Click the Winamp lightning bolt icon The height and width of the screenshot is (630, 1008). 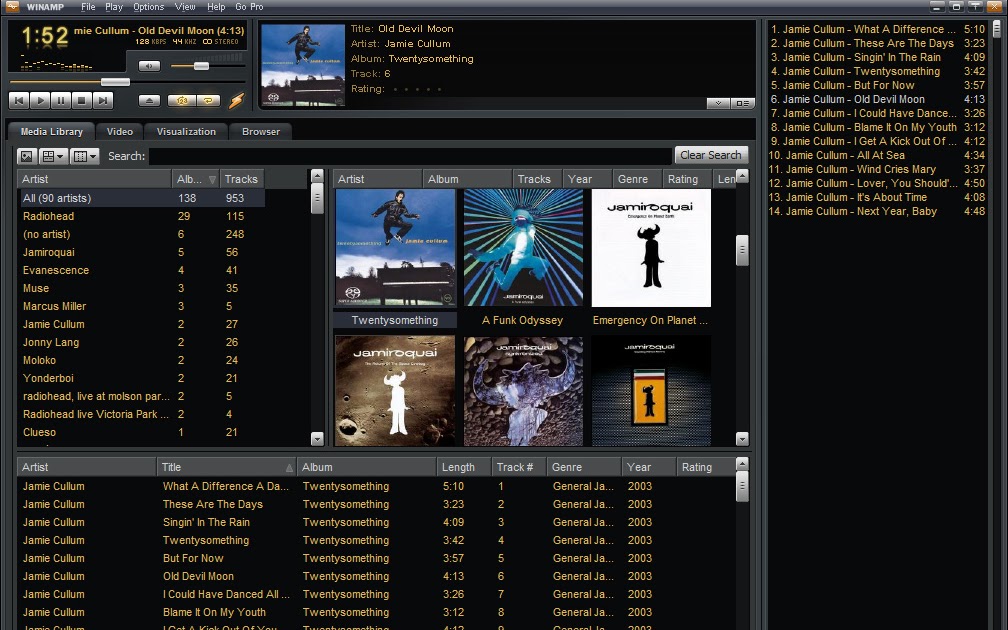coord(237,100)
